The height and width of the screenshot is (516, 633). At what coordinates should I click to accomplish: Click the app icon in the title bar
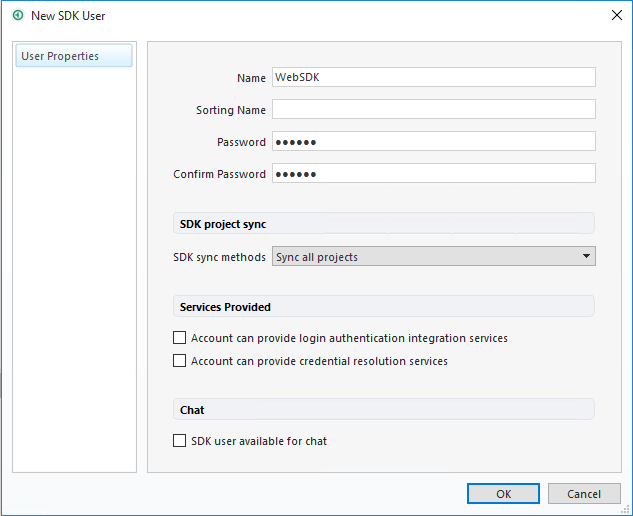[x=18, y=16]
